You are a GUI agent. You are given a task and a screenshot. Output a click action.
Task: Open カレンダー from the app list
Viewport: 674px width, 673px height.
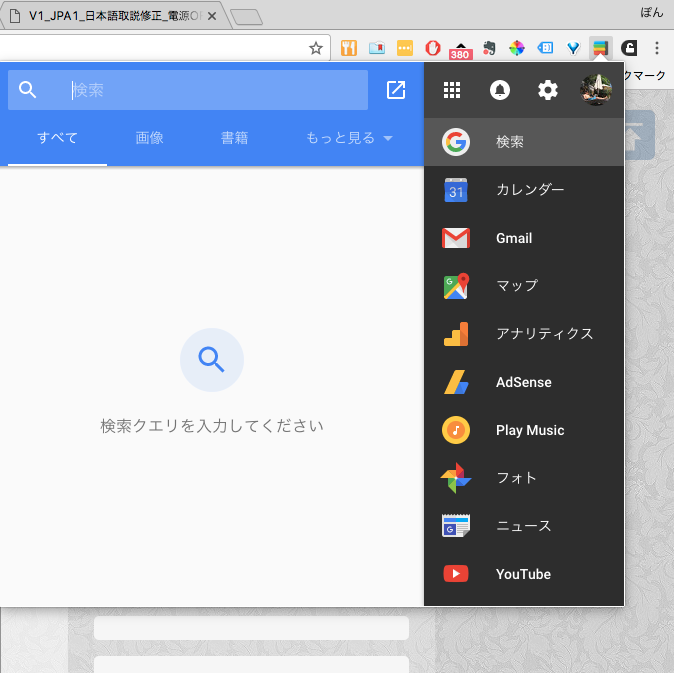pyautogui.click(x=524, y=190)
